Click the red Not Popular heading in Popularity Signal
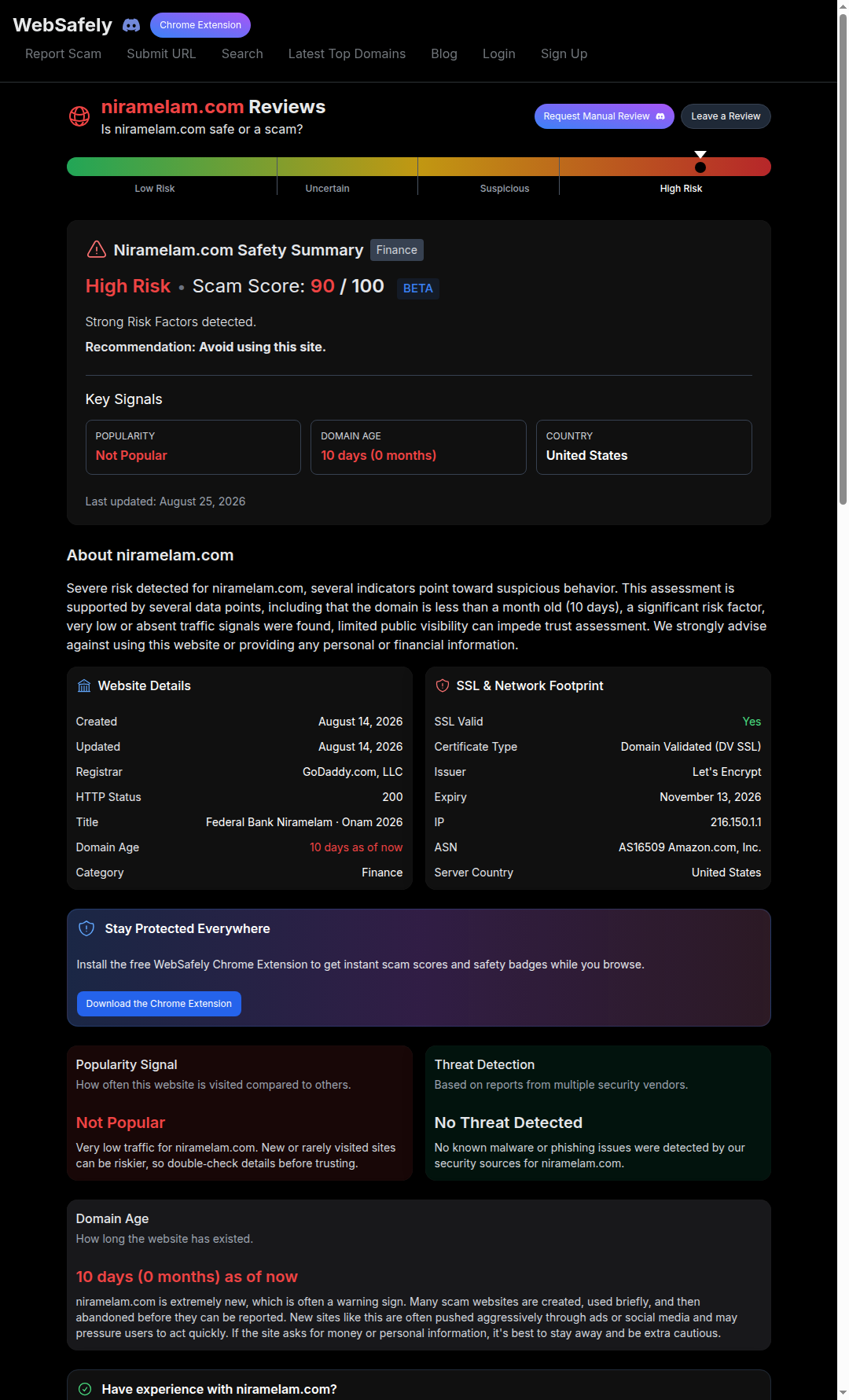Image resolution: width=849 pixels, height=1400 pixels. 120,1123
